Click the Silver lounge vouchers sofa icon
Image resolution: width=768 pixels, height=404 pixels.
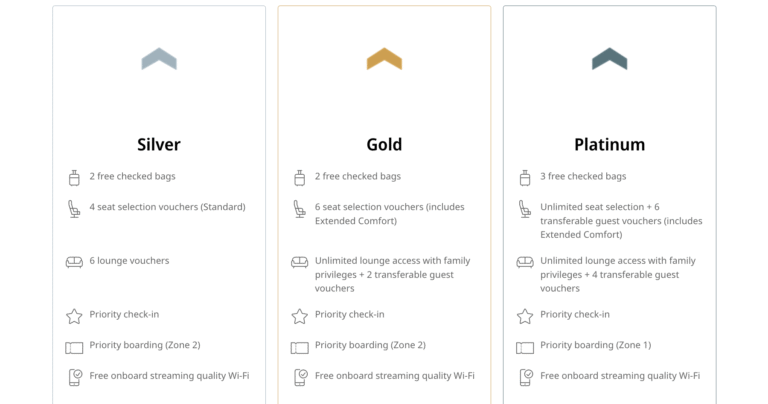[74, 262]
